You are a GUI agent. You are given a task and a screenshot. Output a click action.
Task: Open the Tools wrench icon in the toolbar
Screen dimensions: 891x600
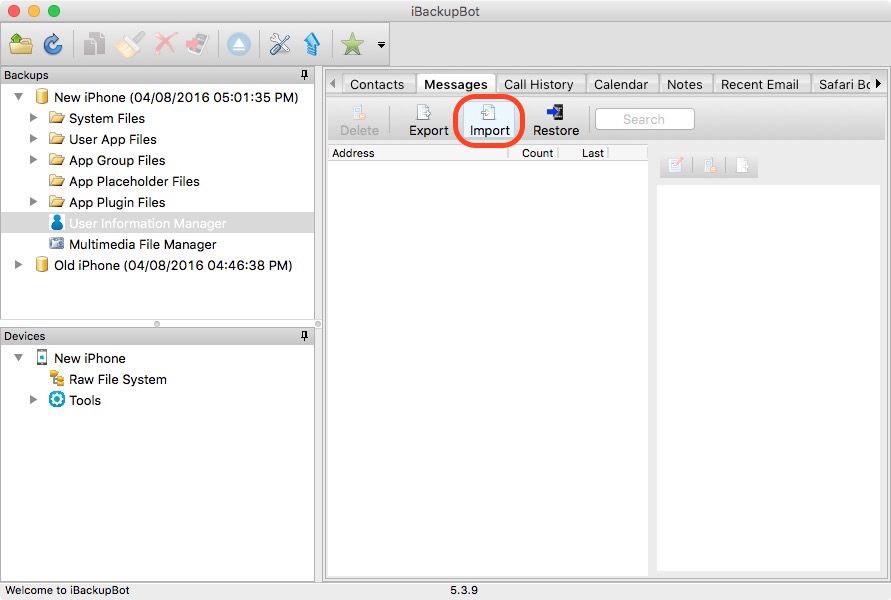tap(279, 43)
